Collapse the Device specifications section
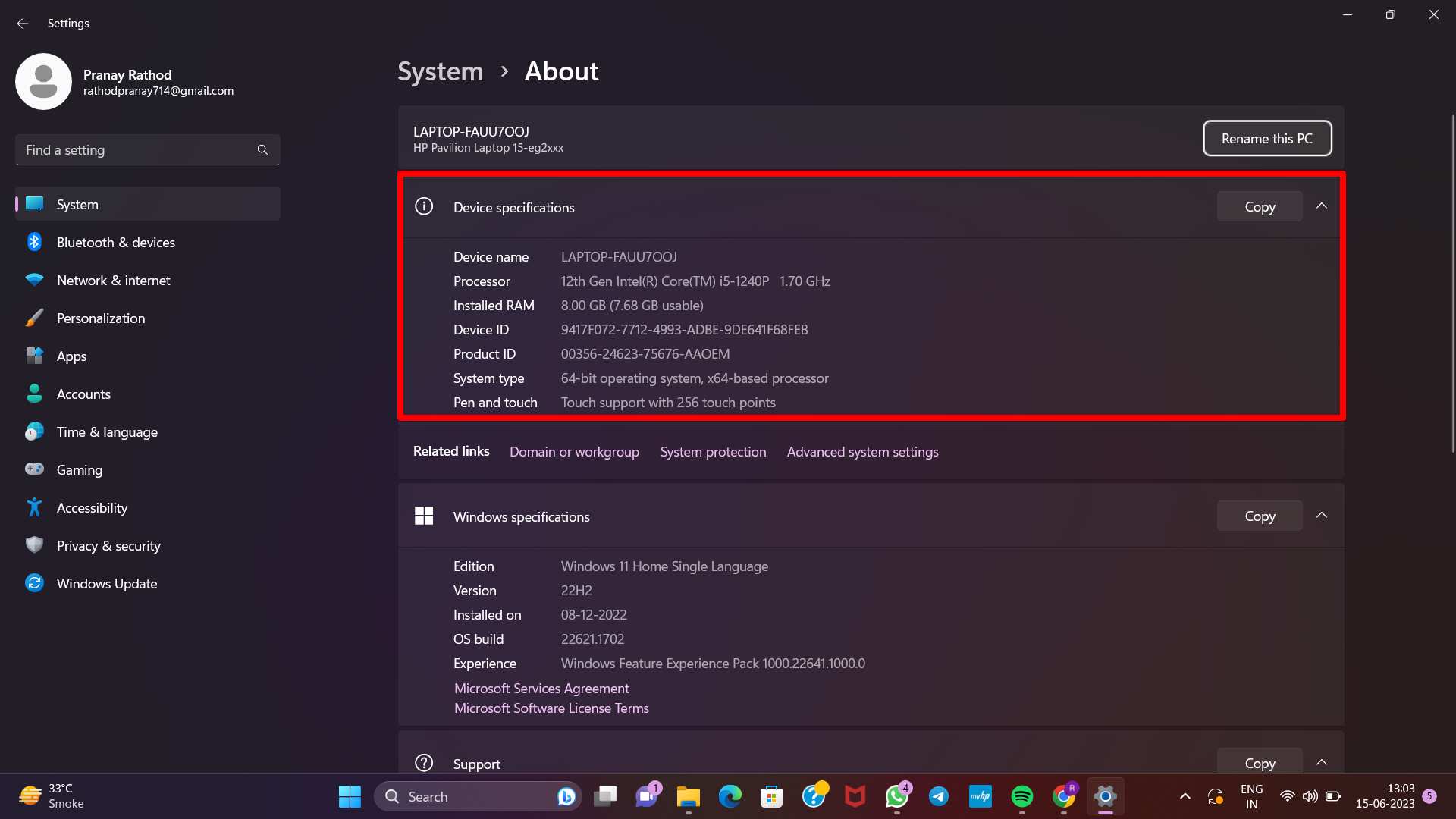The height and width of the screenshot is (819, 1456). [x=1322, y=206]
